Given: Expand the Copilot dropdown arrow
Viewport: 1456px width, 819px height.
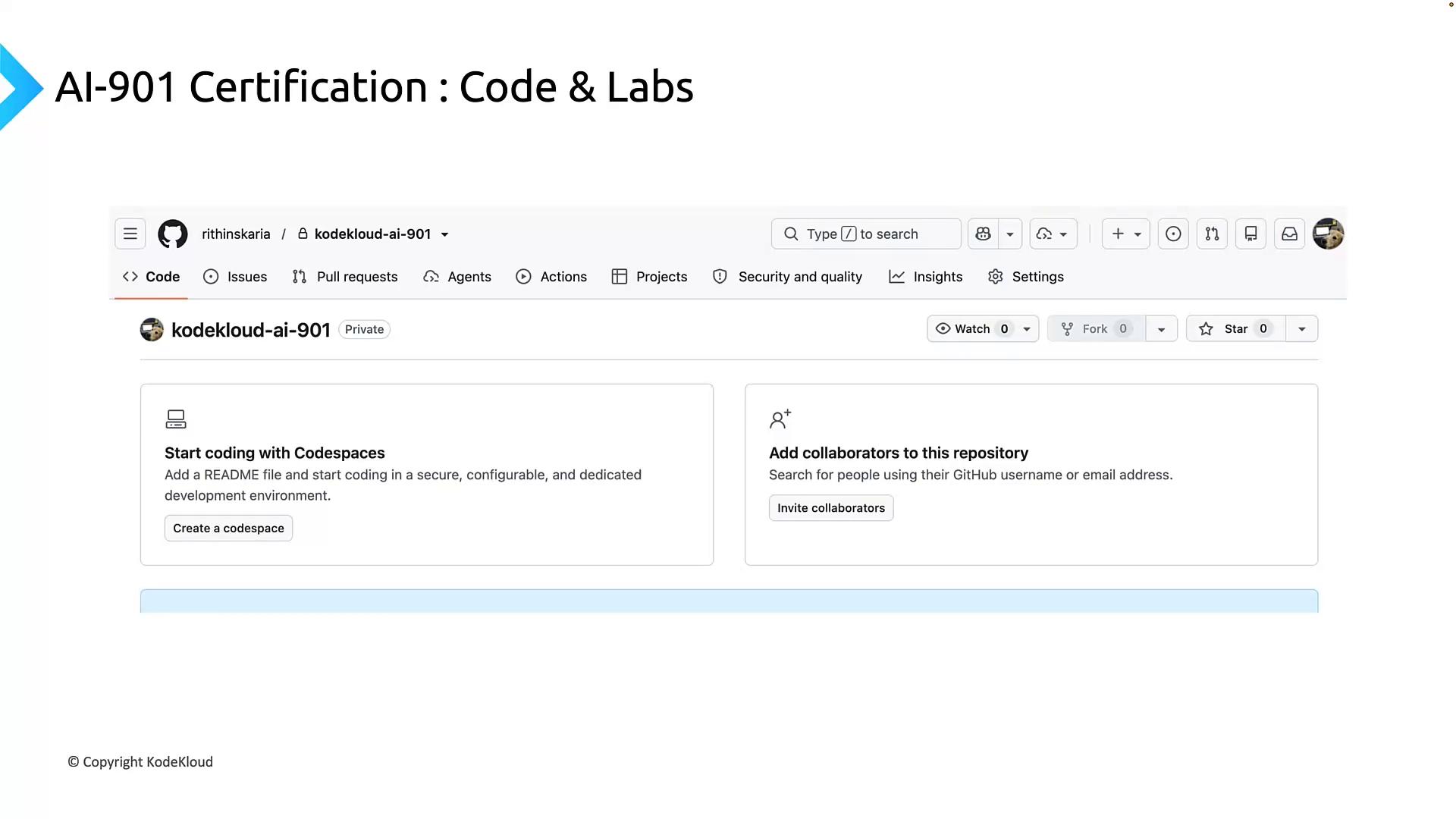Looking at the screenshot, I should tap(1010, 234).
